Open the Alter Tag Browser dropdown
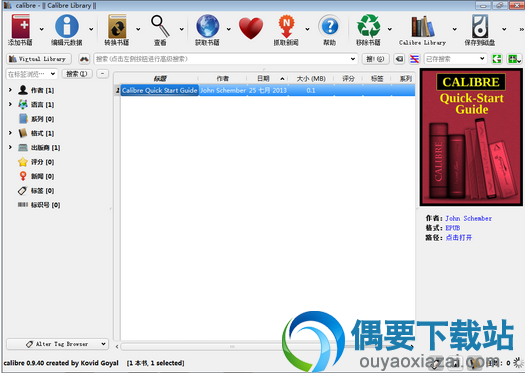 pos(58,344)
